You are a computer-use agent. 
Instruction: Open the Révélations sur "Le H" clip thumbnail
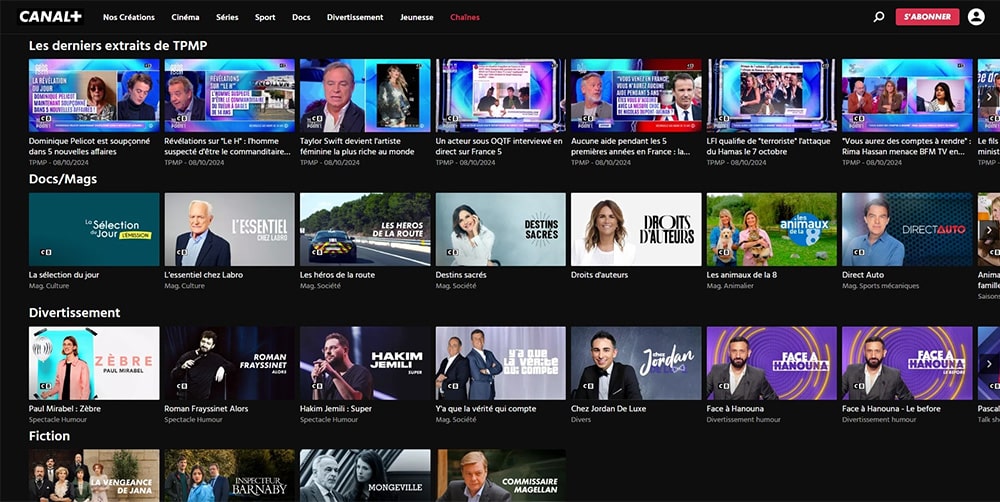230,96
